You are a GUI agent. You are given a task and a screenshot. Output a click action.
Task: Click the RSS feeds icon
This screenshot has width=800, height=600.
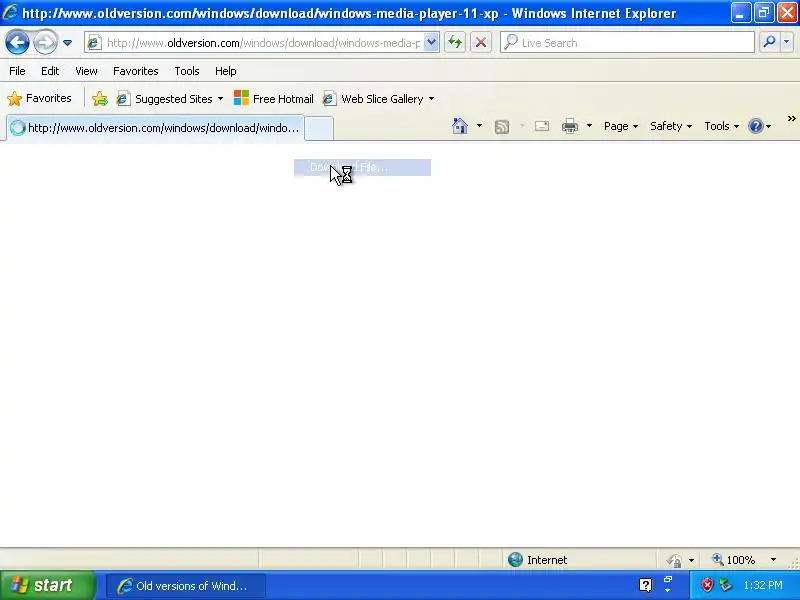point(502,126)
